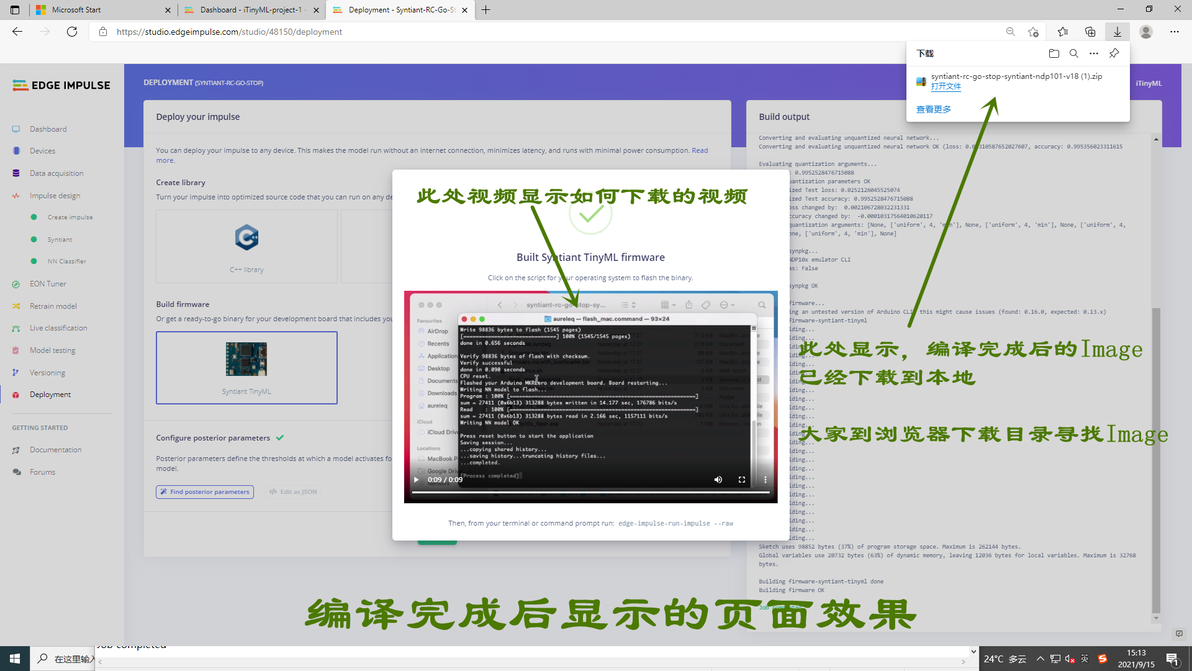Open downloads panel more options
Image resolution: width=1192 pixels, height=671 pixels.
click(1093, 53)
